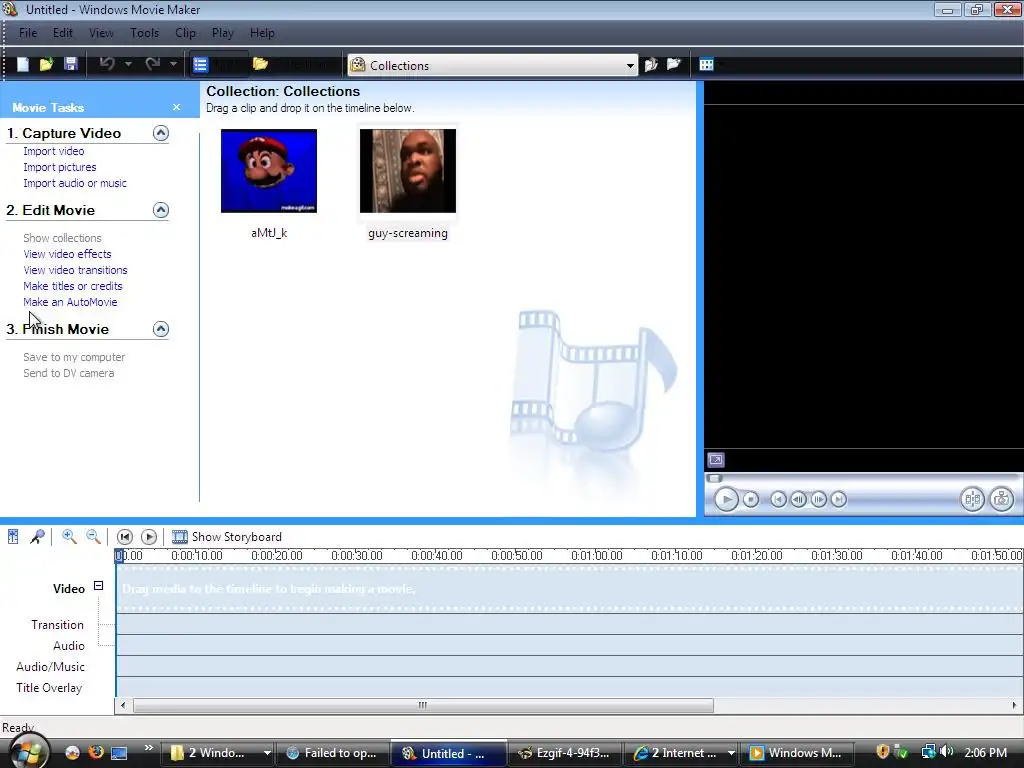The width and height of the screenshot is (1024, 768).
Task: Close the Movie Tasks pane
Action: point(176,107)
